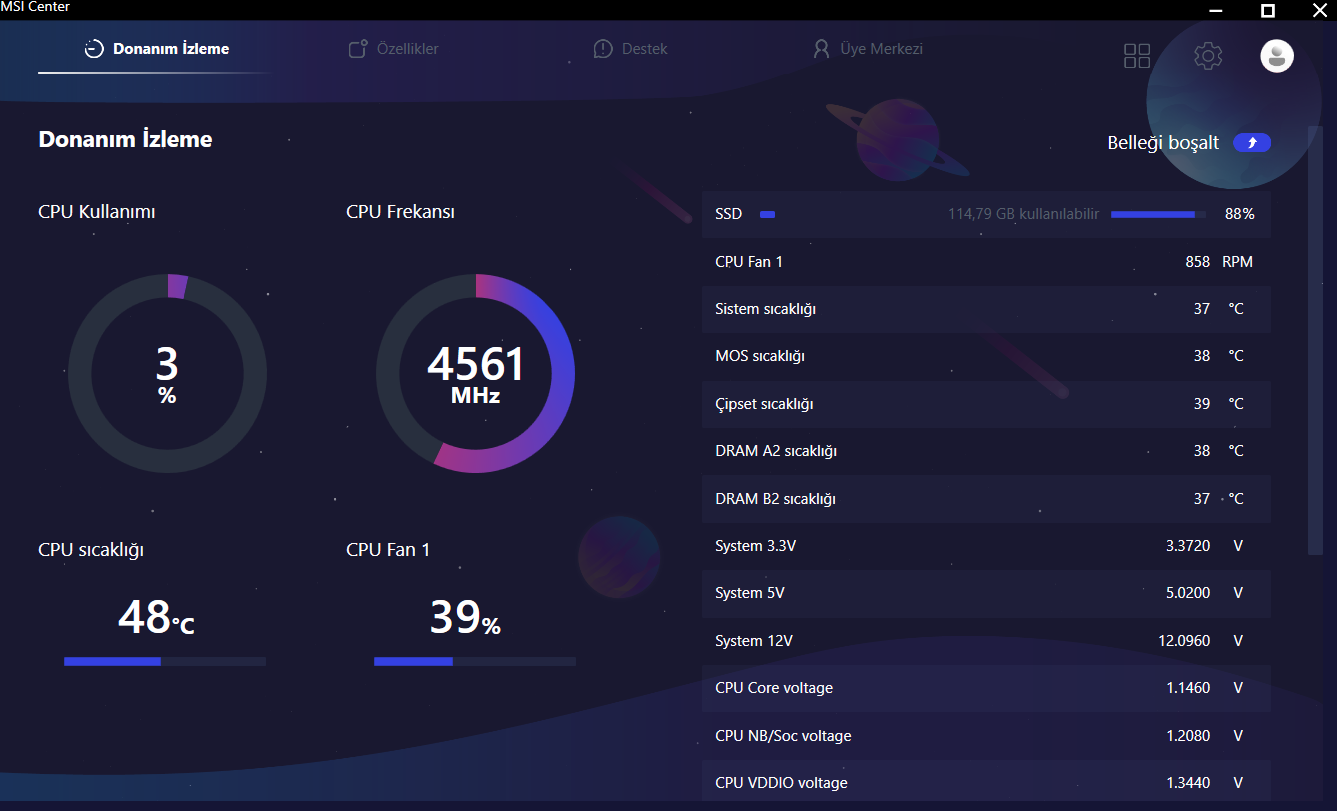Image resolution: width=1337 pixels, height=811 pixels.
Task: Click the DRAM B2 sıcaklığı row
Action: click(x=986, y=499)
